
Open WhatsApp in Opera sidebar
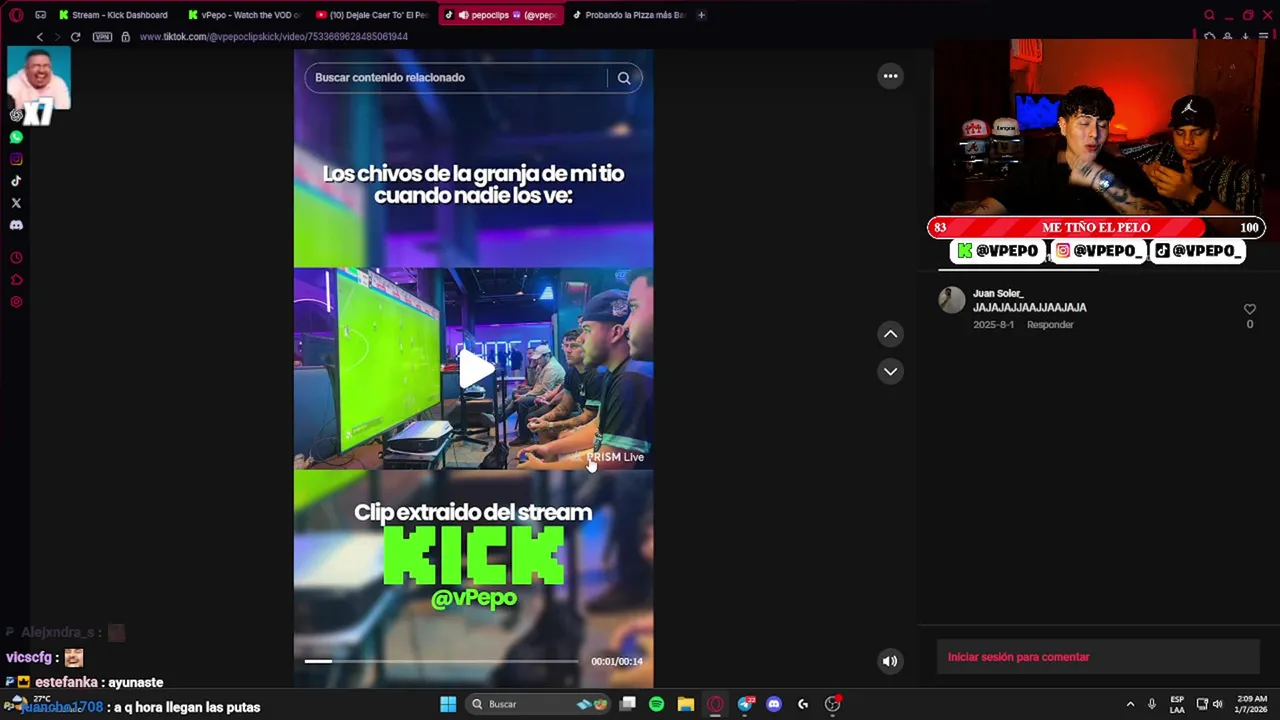coord(16,137)
